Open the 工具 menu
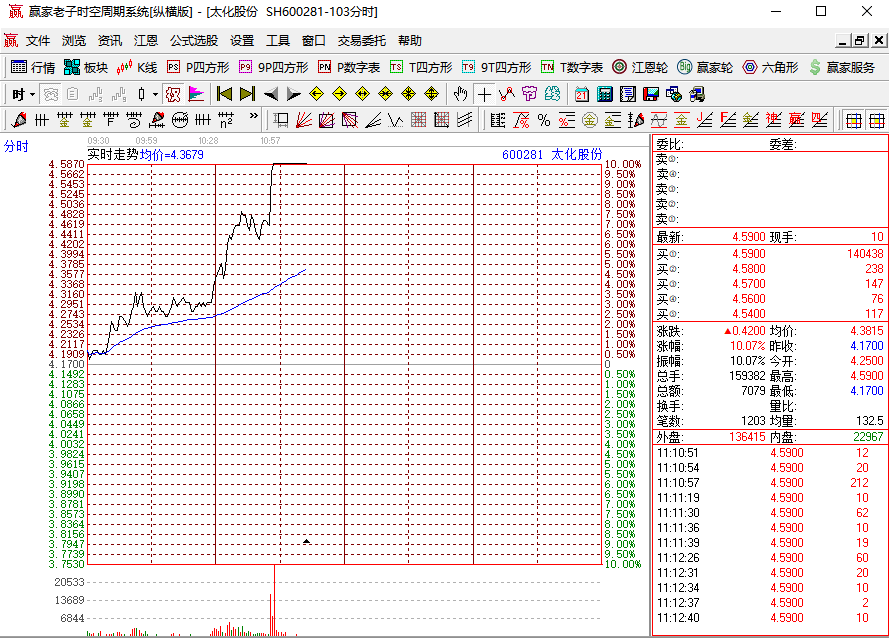This screenshot has height=638, width=889. pos(278,41)
